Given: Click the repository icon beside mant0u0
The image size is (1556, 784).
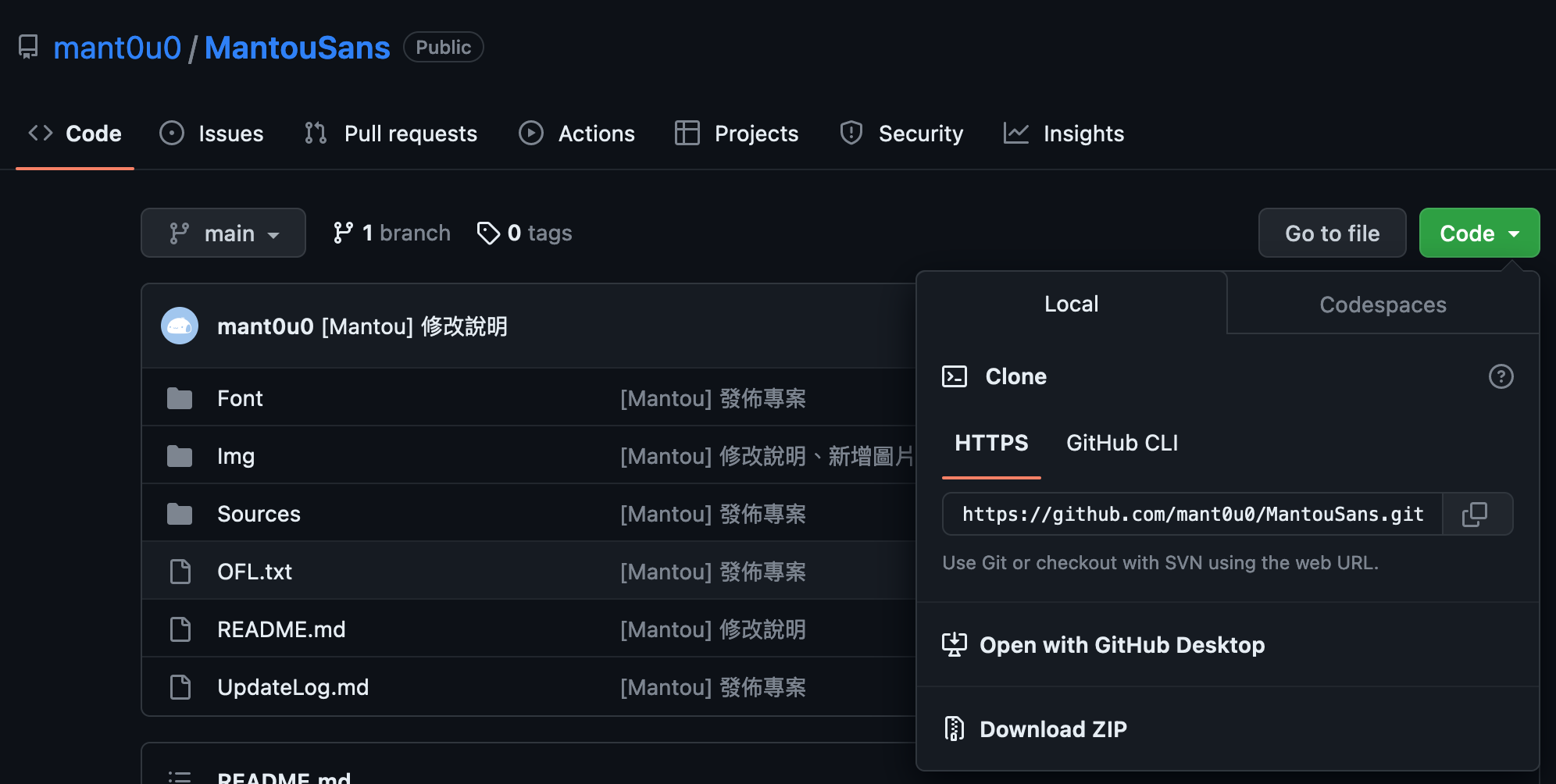Looking at the screenshot, I should tap(28, 47).
